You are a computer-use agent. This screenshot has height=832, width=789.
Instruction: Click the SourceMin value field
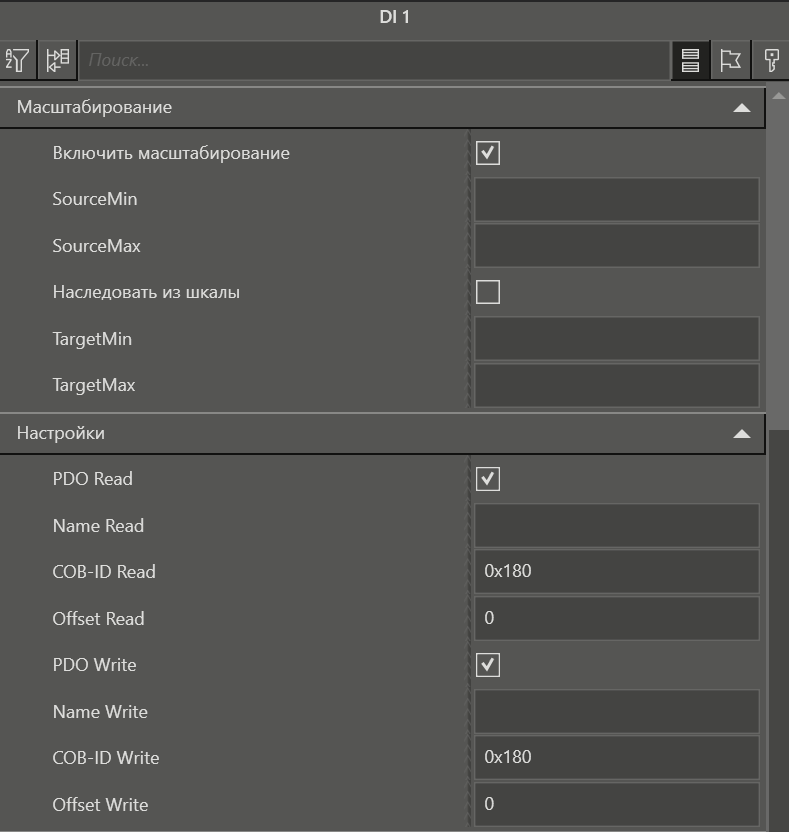pyautogui.click(x=617, y=200)
